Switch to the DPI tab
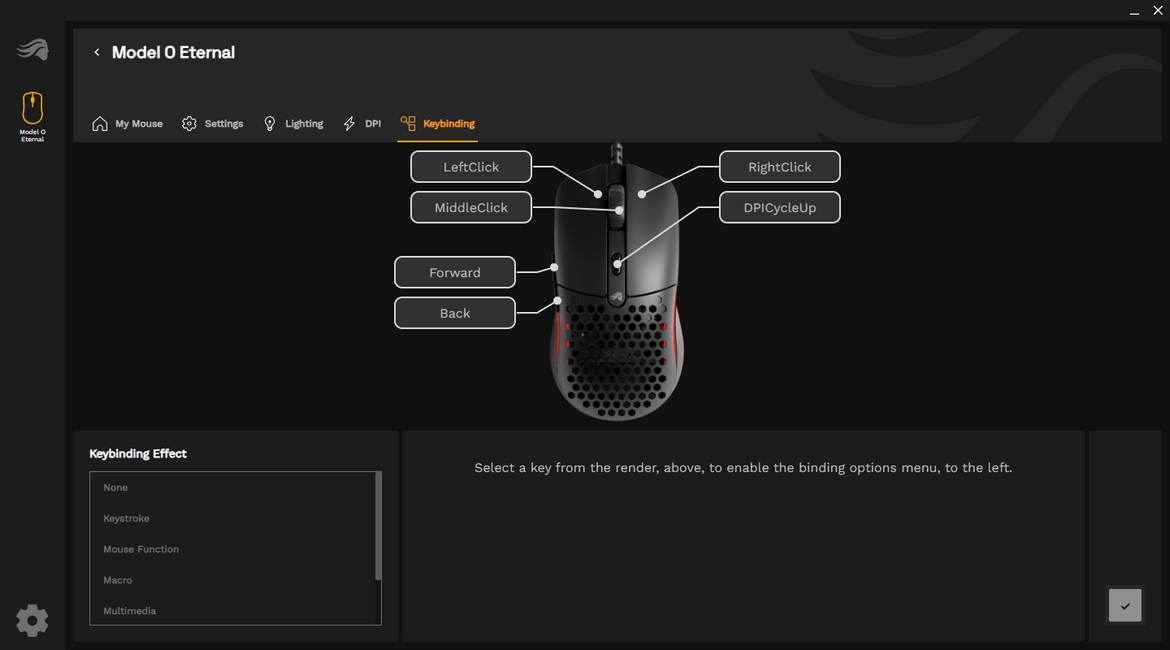 point(362,124)
